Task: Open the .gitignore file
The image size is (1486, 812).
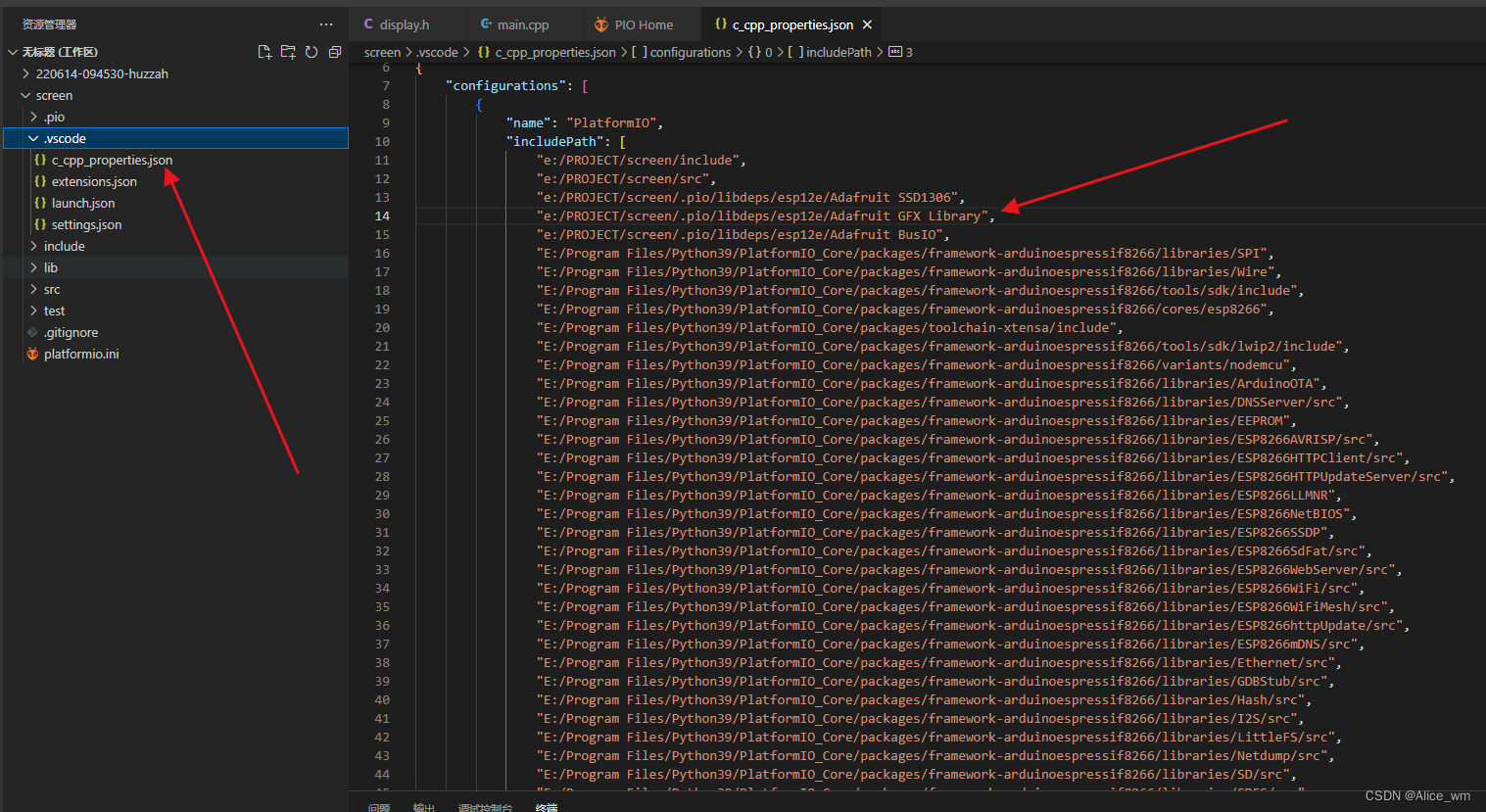Action: [x=71, y=332]
